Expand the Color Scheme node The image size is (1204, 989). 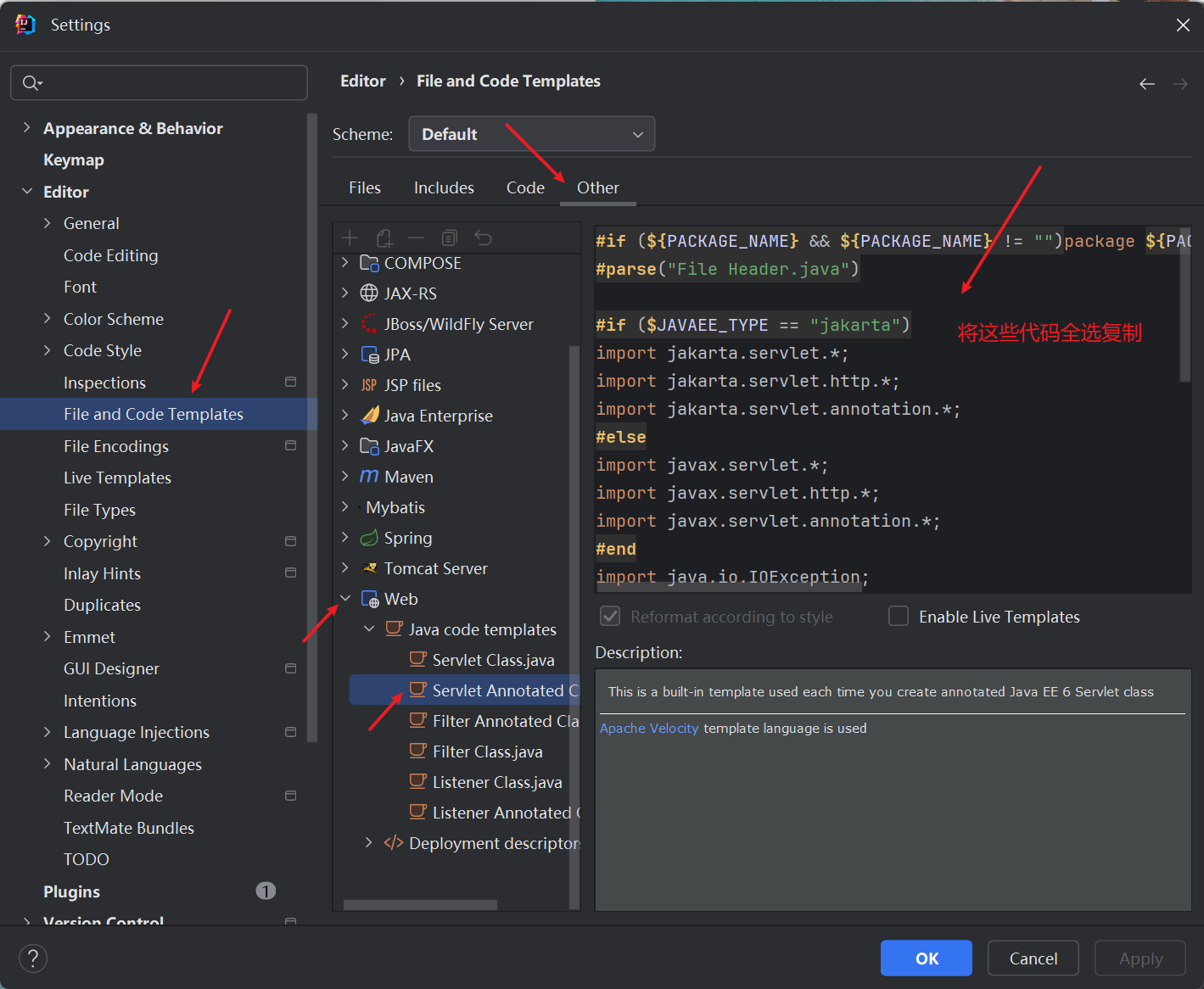pos(48,319)
